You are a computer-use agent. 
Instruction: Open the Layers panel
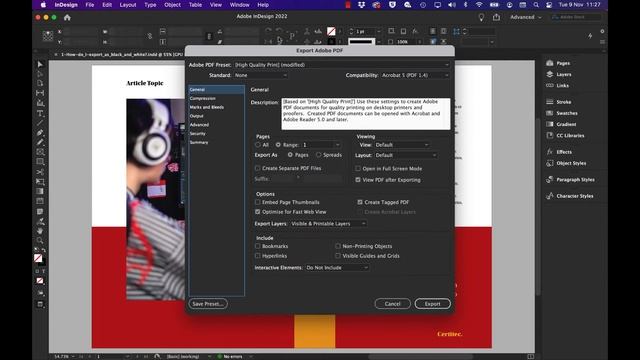point(559,74)
